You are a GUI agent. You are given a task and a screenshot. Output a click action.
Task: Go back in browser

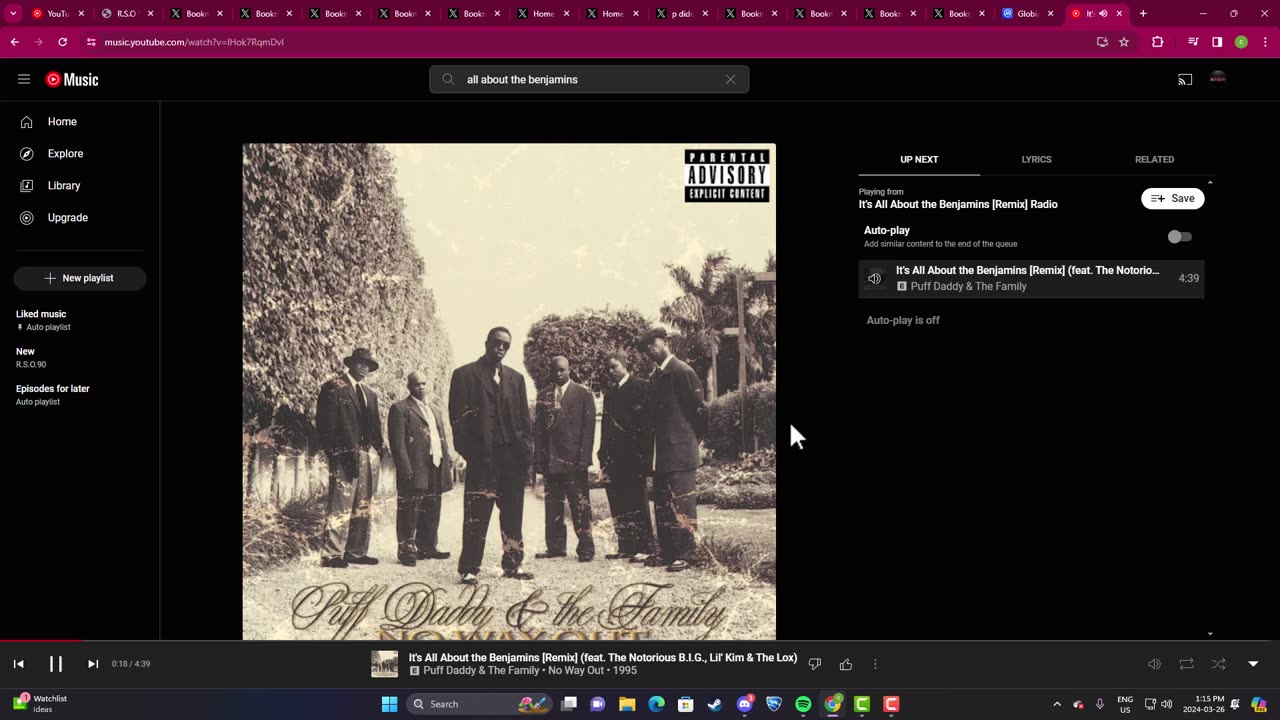14,42
